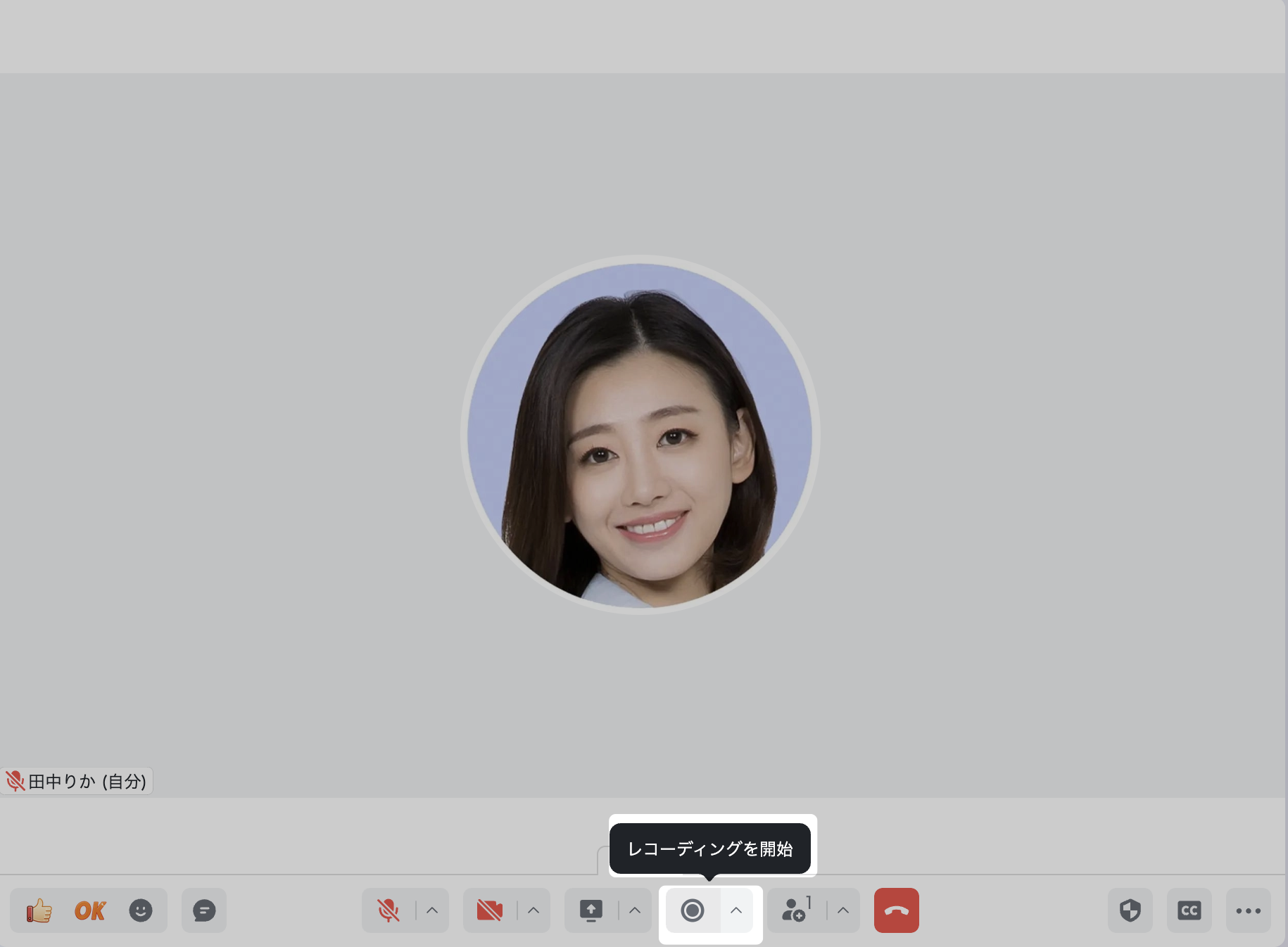Open the smiley emoji reaction picker

[x=141, y=910]
